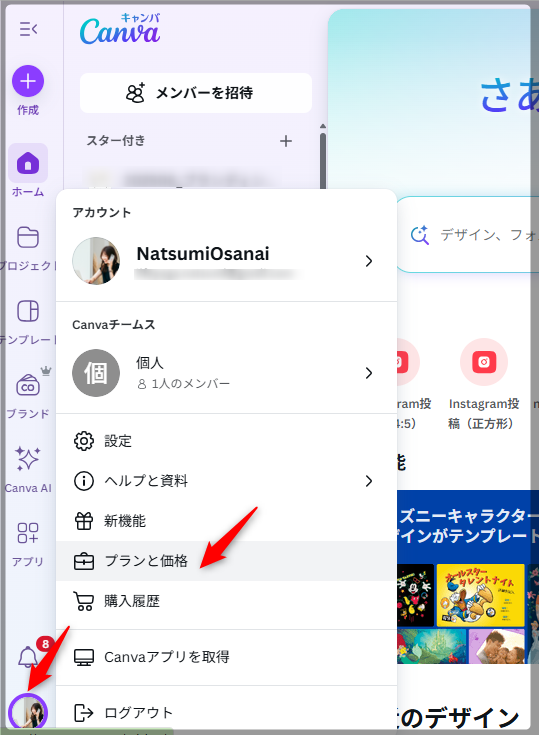Open 新機能 menu item
Screen dimensions: 539x735
226,521
